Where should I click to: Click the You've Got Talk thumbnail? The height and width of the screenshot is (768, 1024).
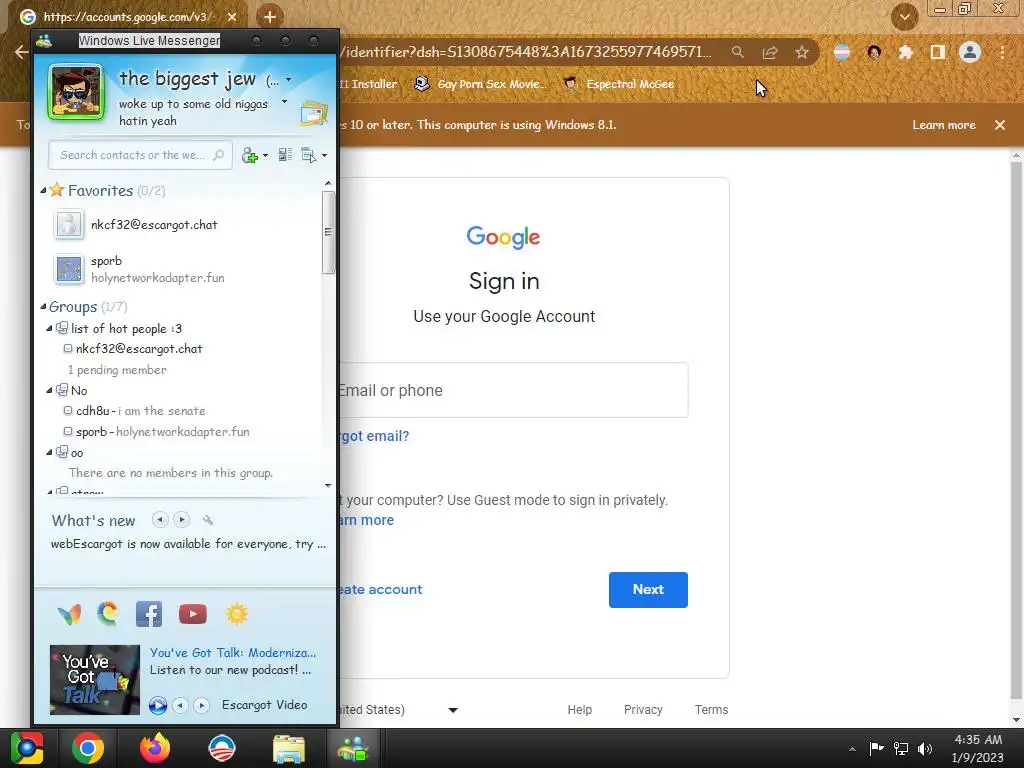coord(95,679)
